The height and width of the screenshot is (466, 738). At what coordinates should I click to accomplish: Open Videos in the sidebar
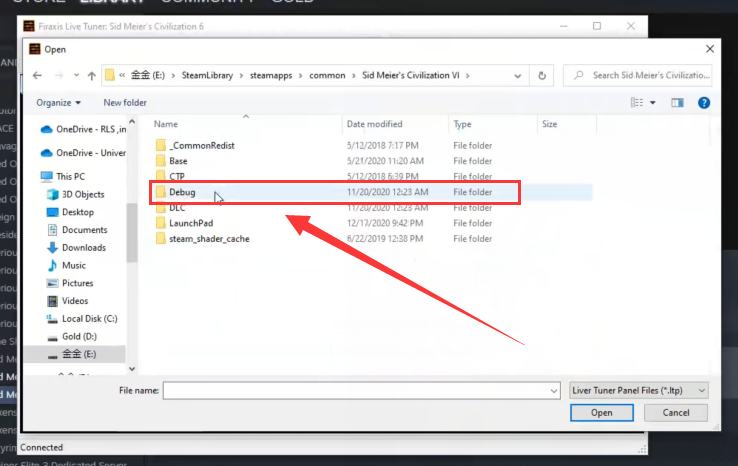pos(68,301)
